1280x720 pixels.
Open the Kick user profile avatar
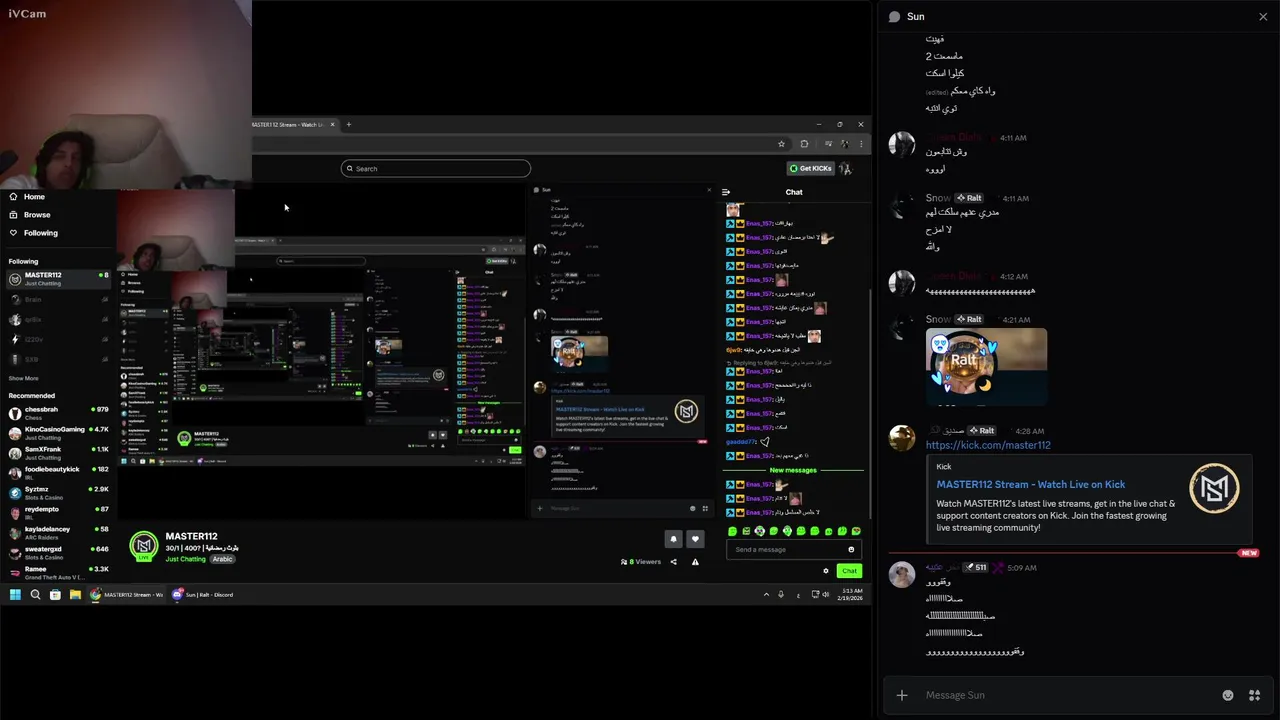point(846,168)
